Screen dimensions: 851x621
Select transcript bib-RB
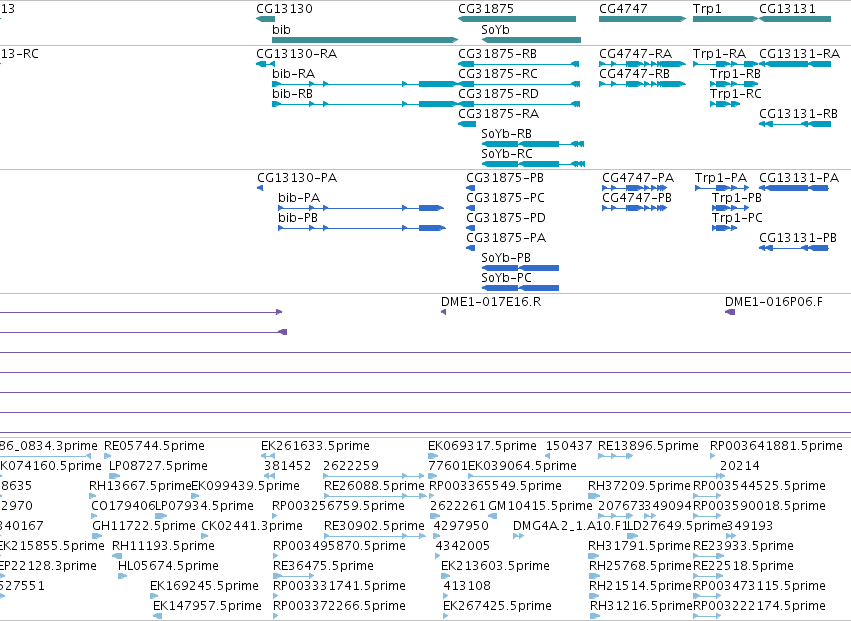365,104
